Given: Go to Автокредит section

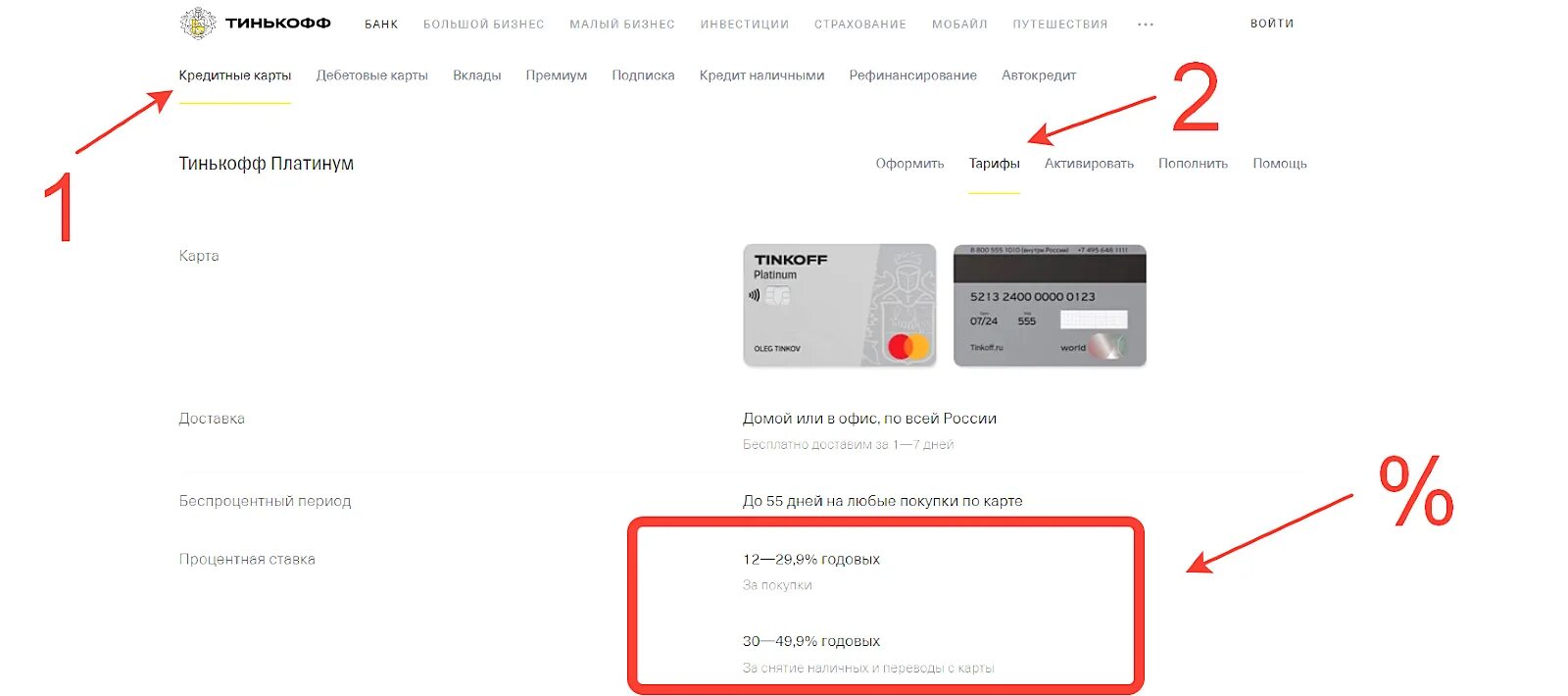Looking at the screenshot, I should (x=1039, y=75).
